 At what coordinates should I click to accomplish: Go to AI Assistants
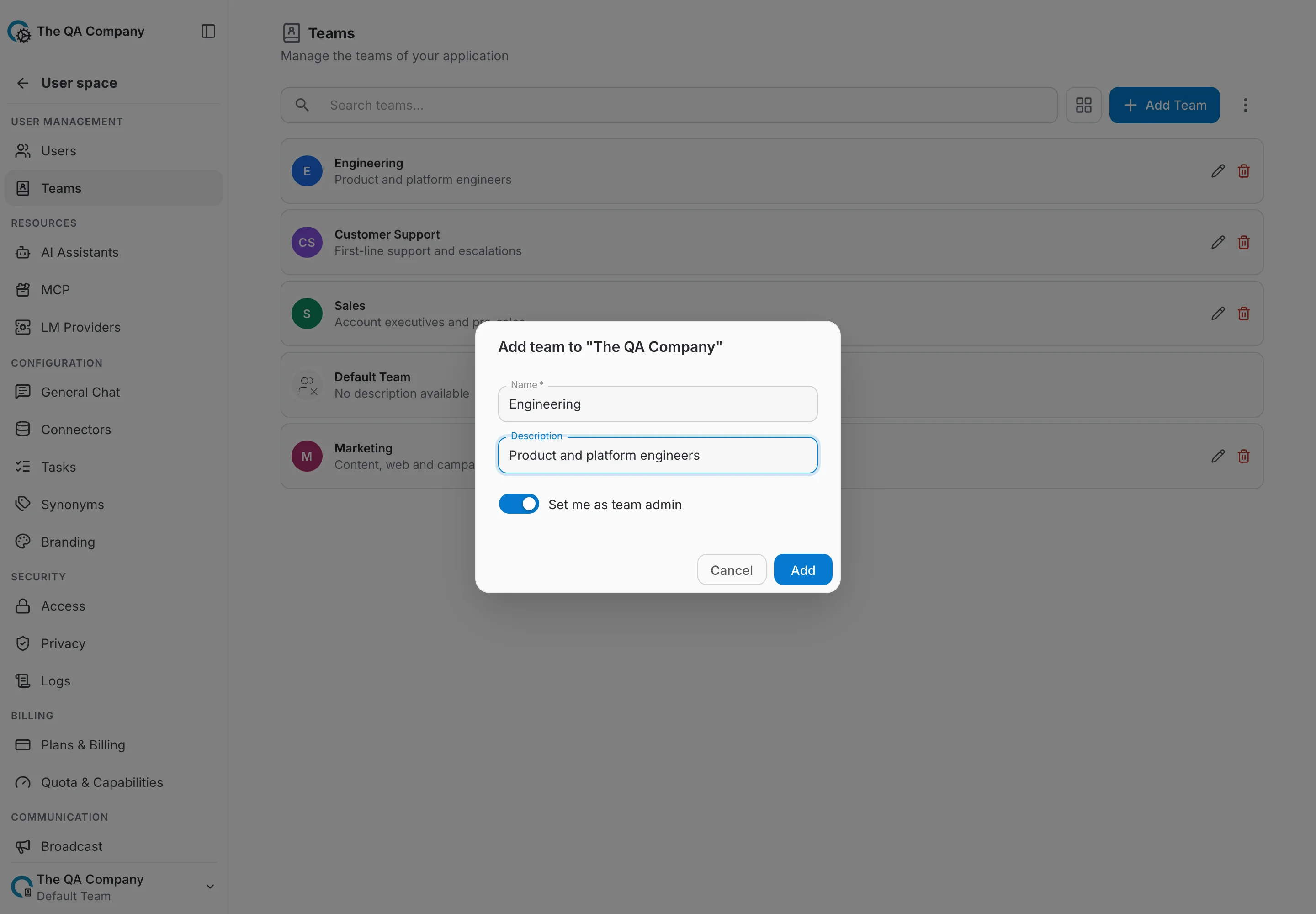113,252
